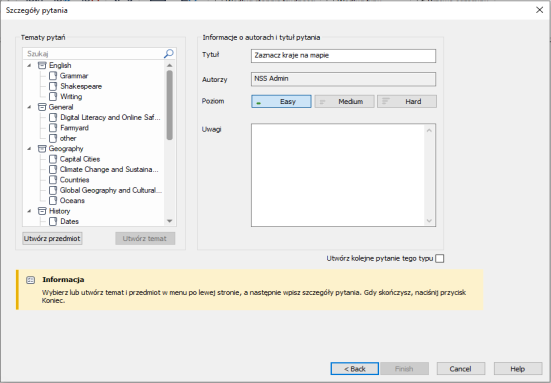Image resolution: width=551 pixels, height=383 pixels.
Task: Click the Szukaj search field
Action: [x=93, y=54]
